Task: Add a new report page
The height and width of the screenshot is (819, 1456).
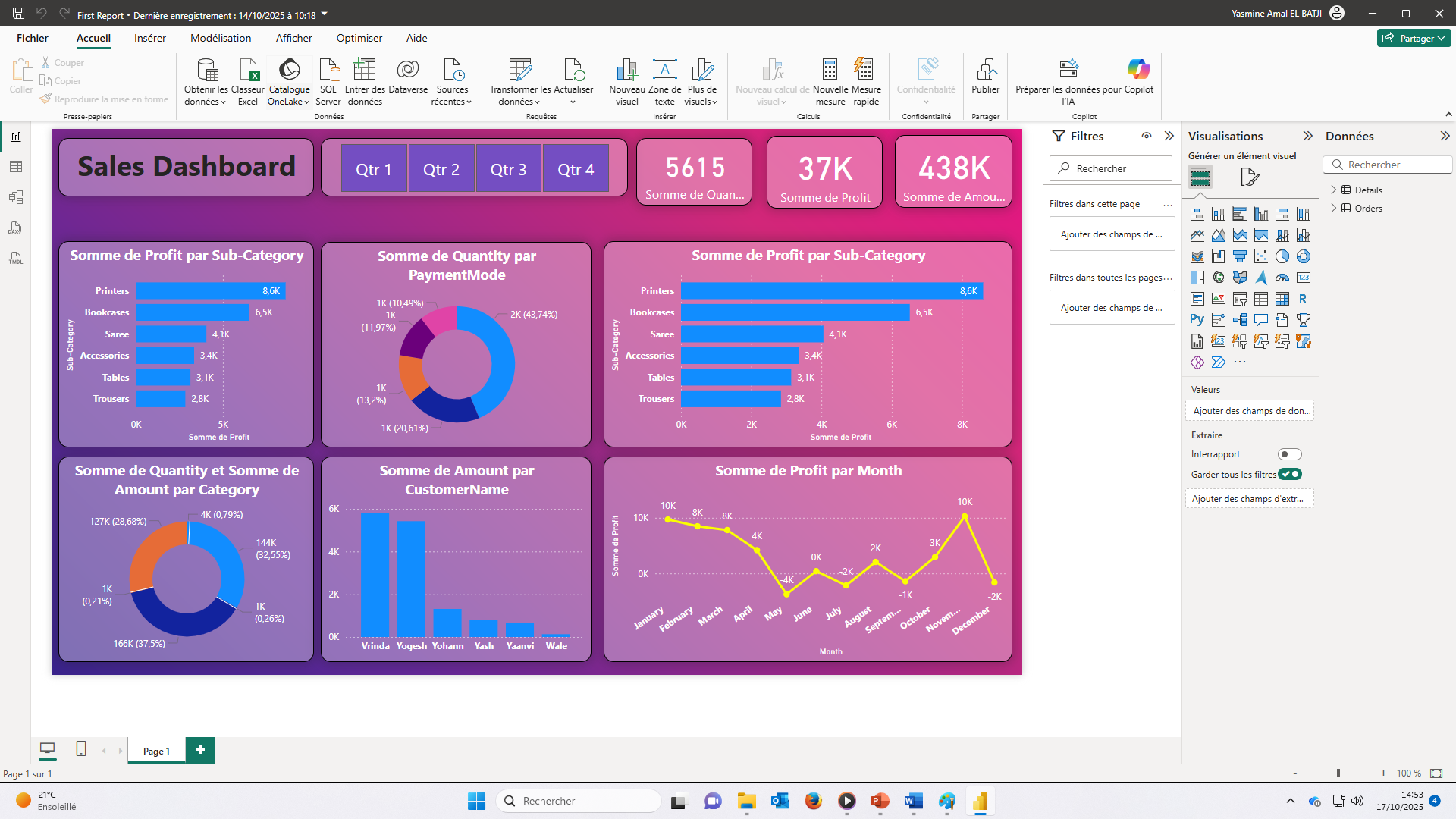Action: 200,750
